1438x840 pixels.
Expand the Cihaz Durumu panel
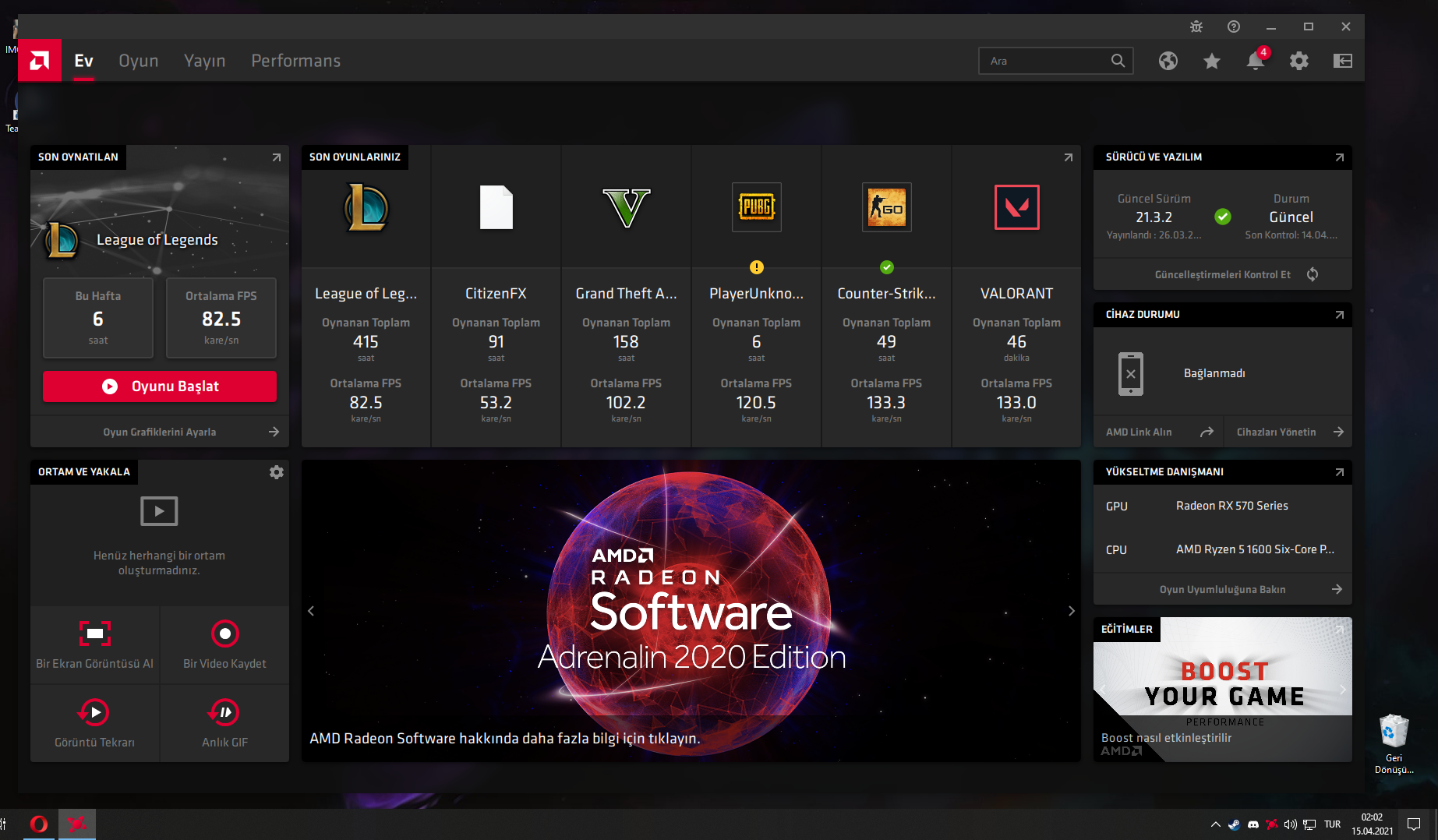pyautogui.click(x=1340, y=315)
